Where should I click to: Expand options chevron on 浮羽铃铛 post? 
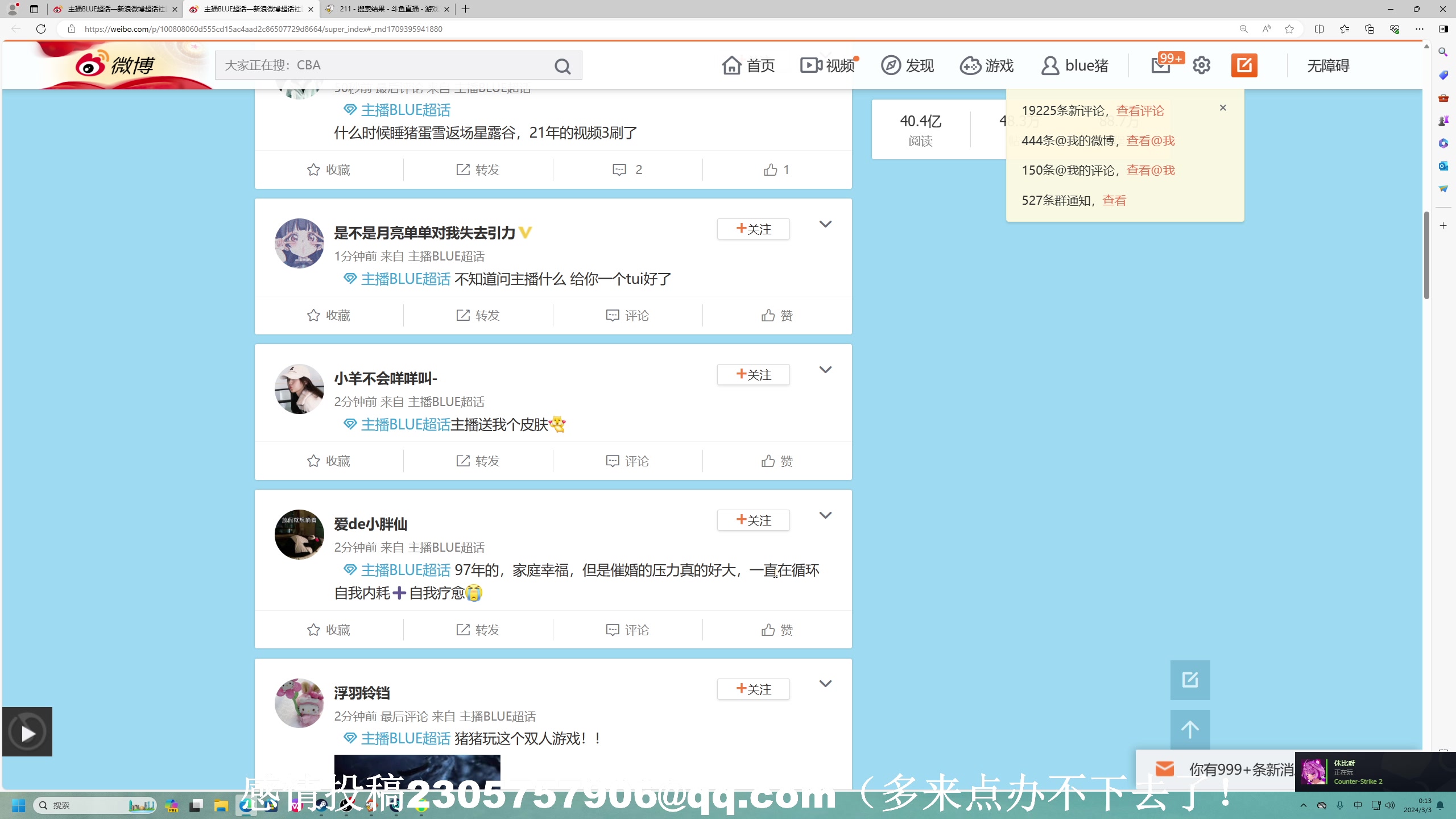click(x=825, y=684)
